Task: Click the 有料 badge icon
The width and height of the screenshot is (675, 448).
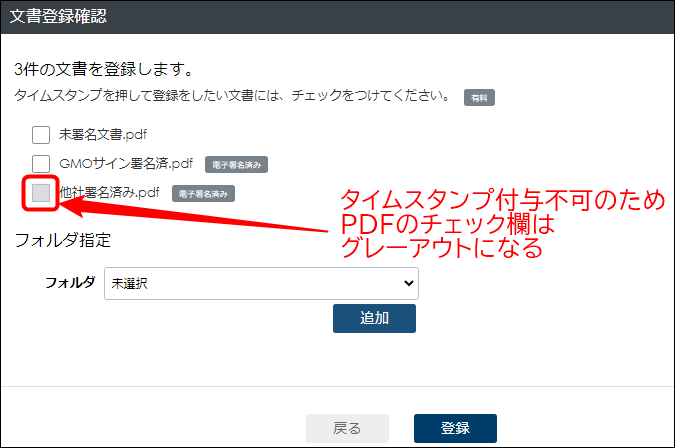Action: pyautogui.click(x=479, y=98)
